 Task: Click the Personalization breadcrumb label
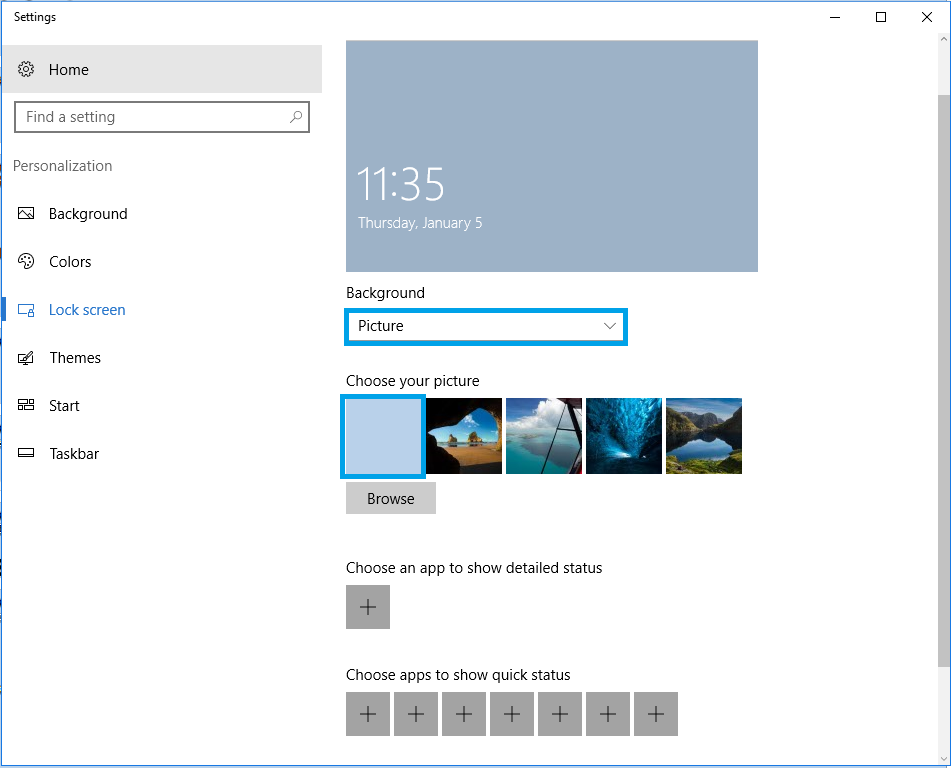pyautogui.click(x=62, y=165)
